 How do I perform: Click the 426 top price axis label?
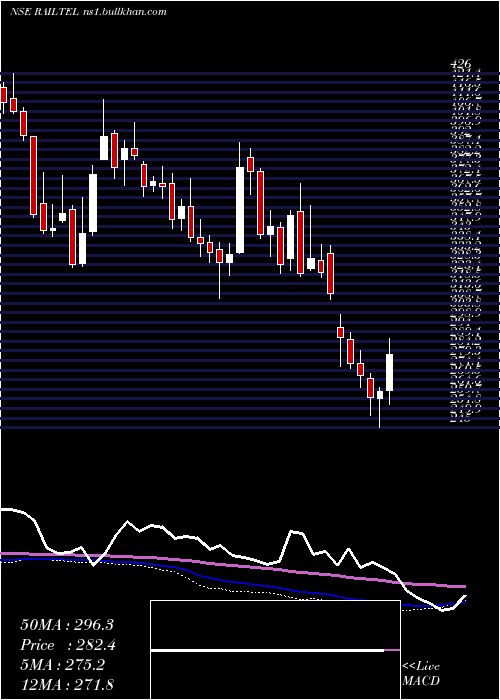[460, 66]
